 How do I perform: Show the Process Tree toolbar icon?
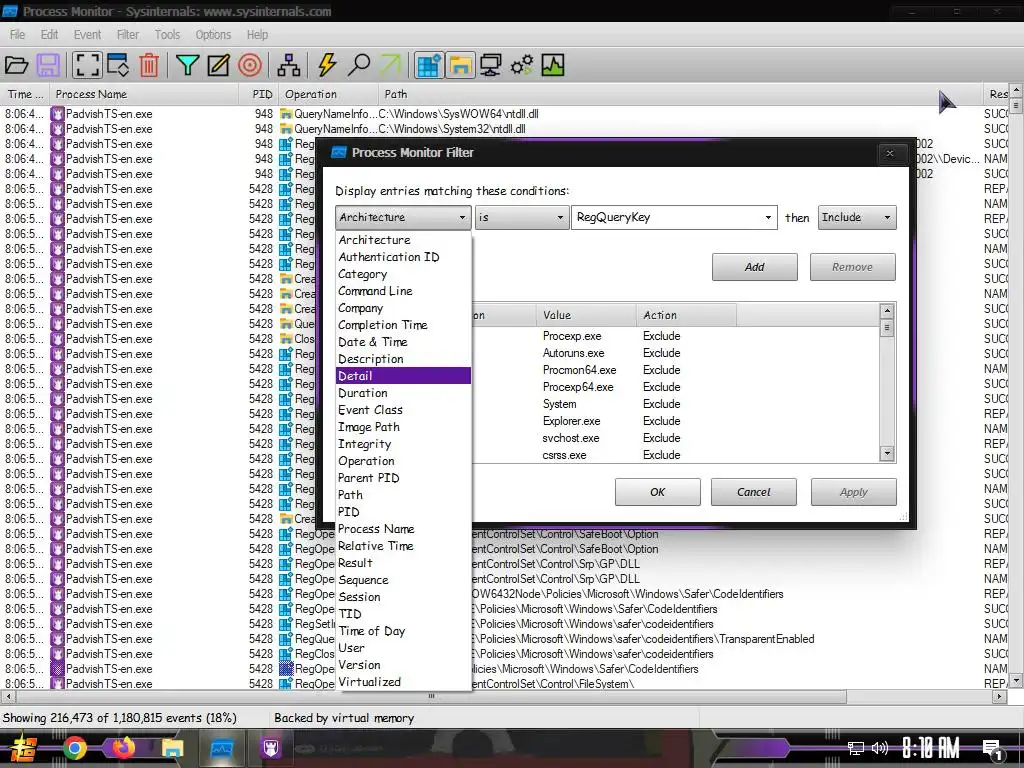pyautogui.click(x=289, y=65)
